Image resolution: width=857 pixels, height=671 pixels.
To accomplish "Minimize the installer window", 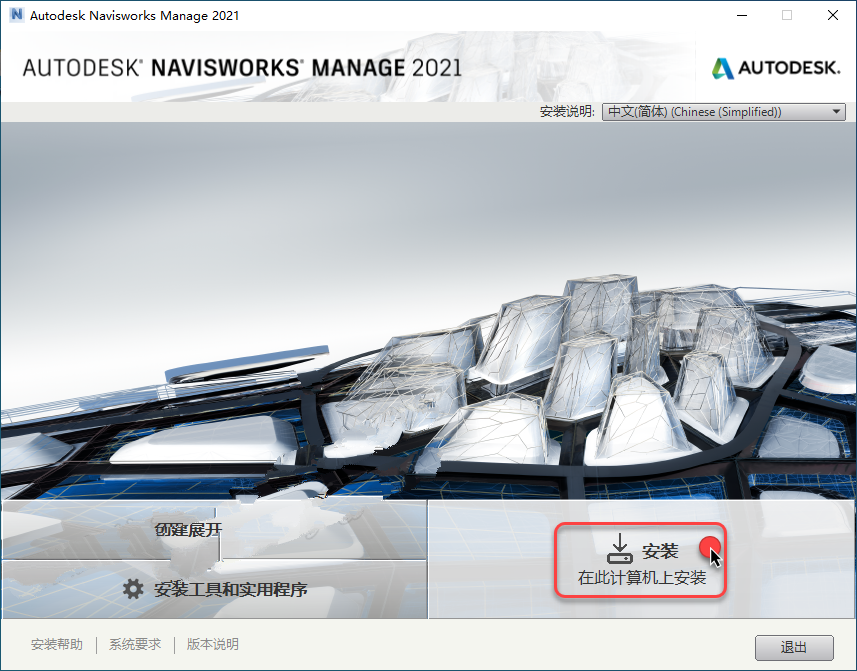I will coord(742,15).
